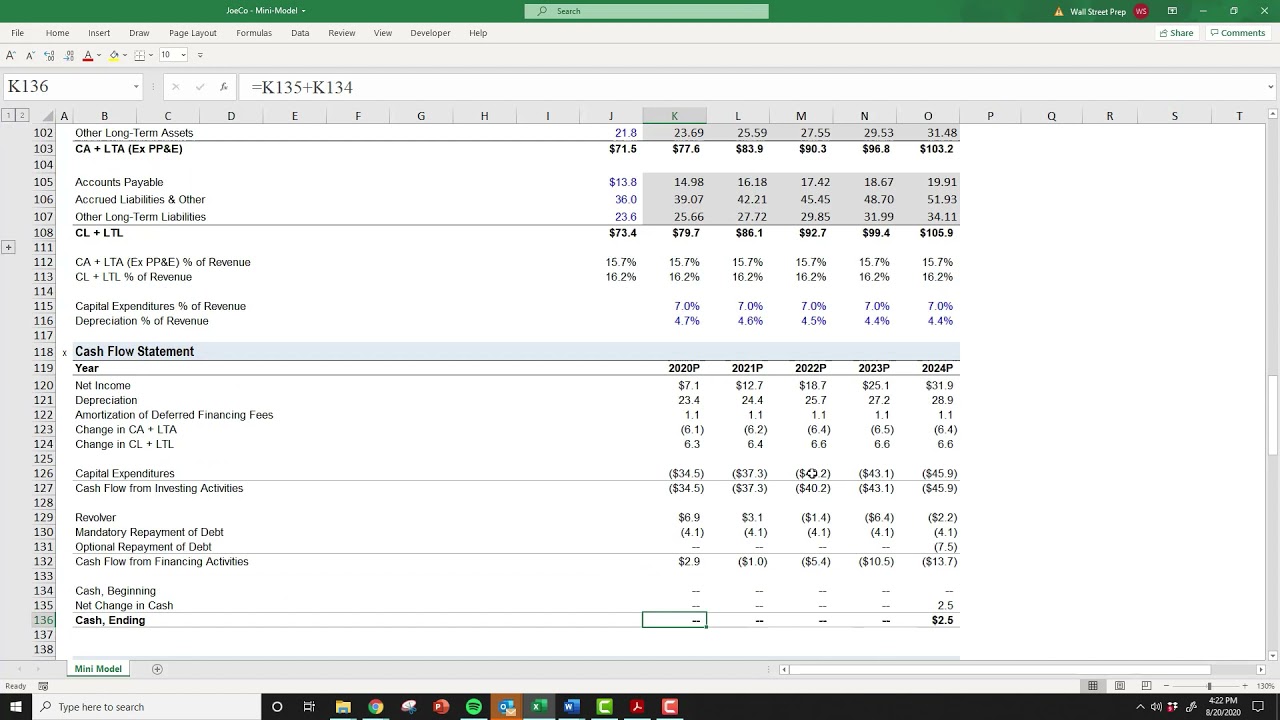Apply the red font color button
Screen dimensions: 1280x720
point(87,55)
